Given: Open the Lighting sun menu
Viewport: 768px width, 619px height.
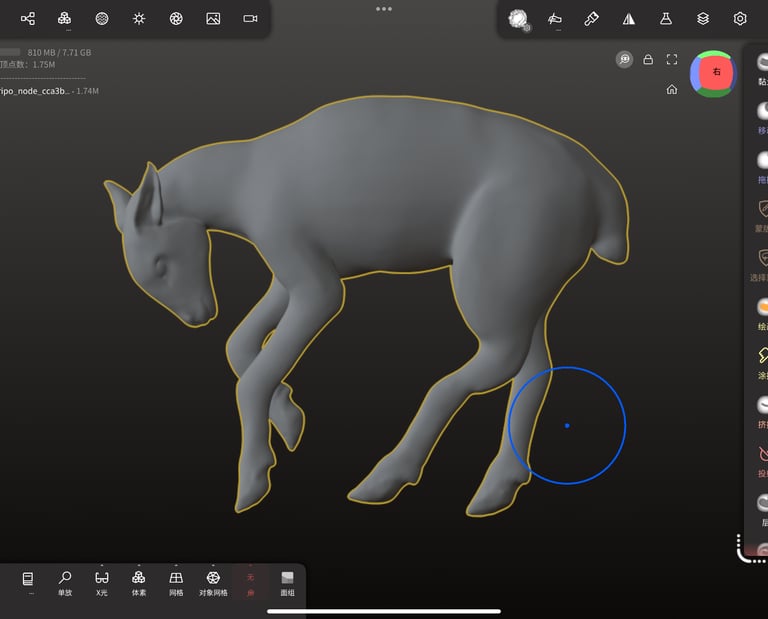Looking at the screenshot, I should click(139, 19).
